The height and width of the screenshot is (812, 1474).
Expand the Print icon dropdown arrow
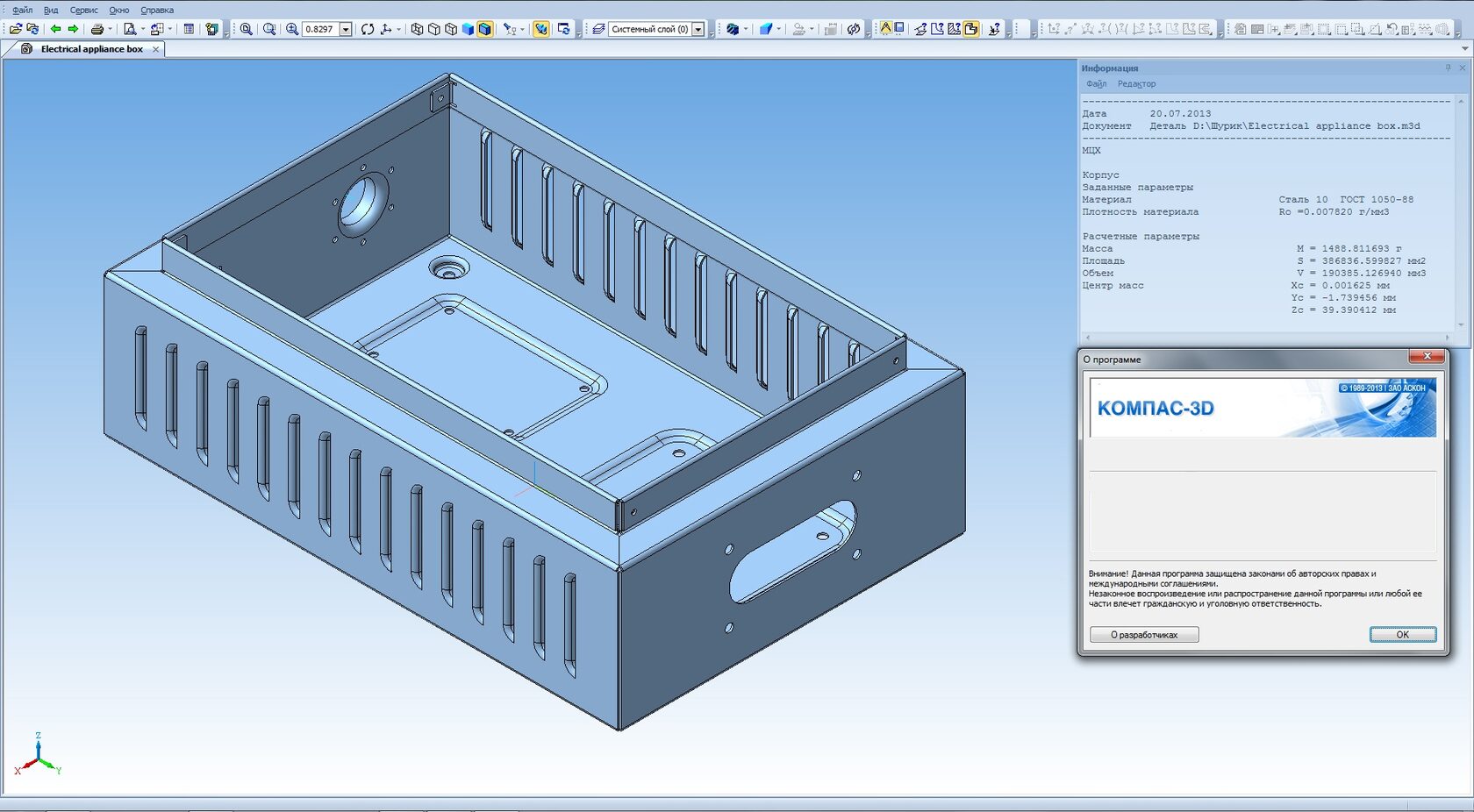click(110, 29)
